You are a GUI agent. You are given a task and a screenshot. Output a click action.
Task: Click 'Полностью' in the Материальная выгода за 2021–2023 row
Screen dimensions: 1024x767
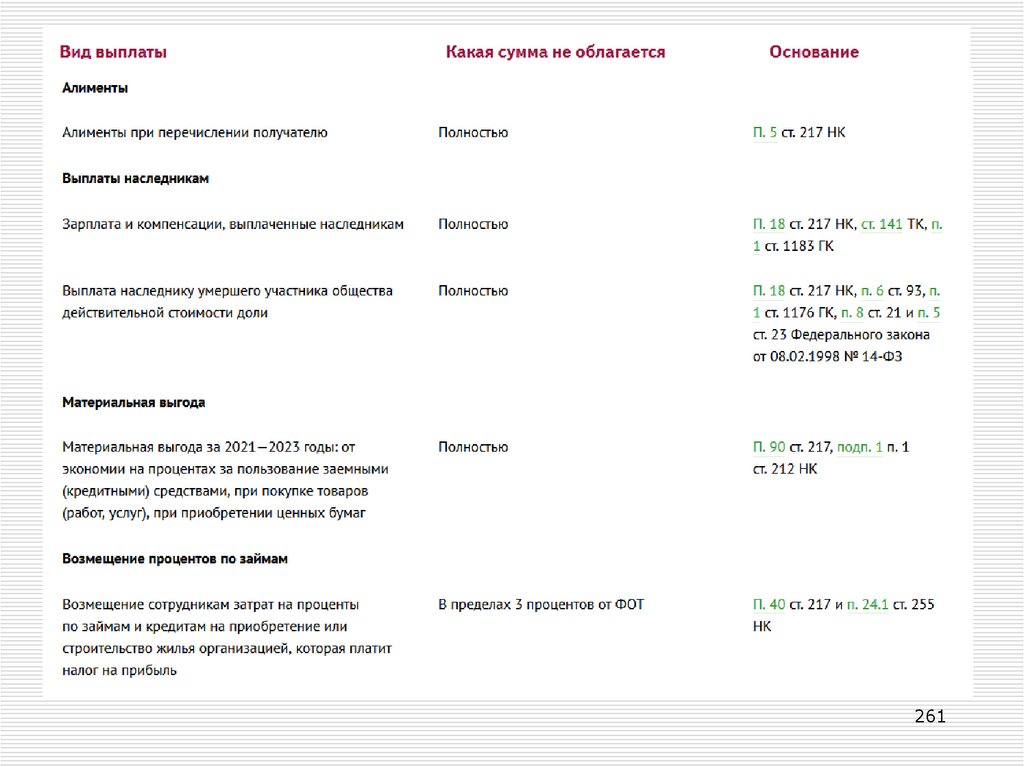click(473, 448)
